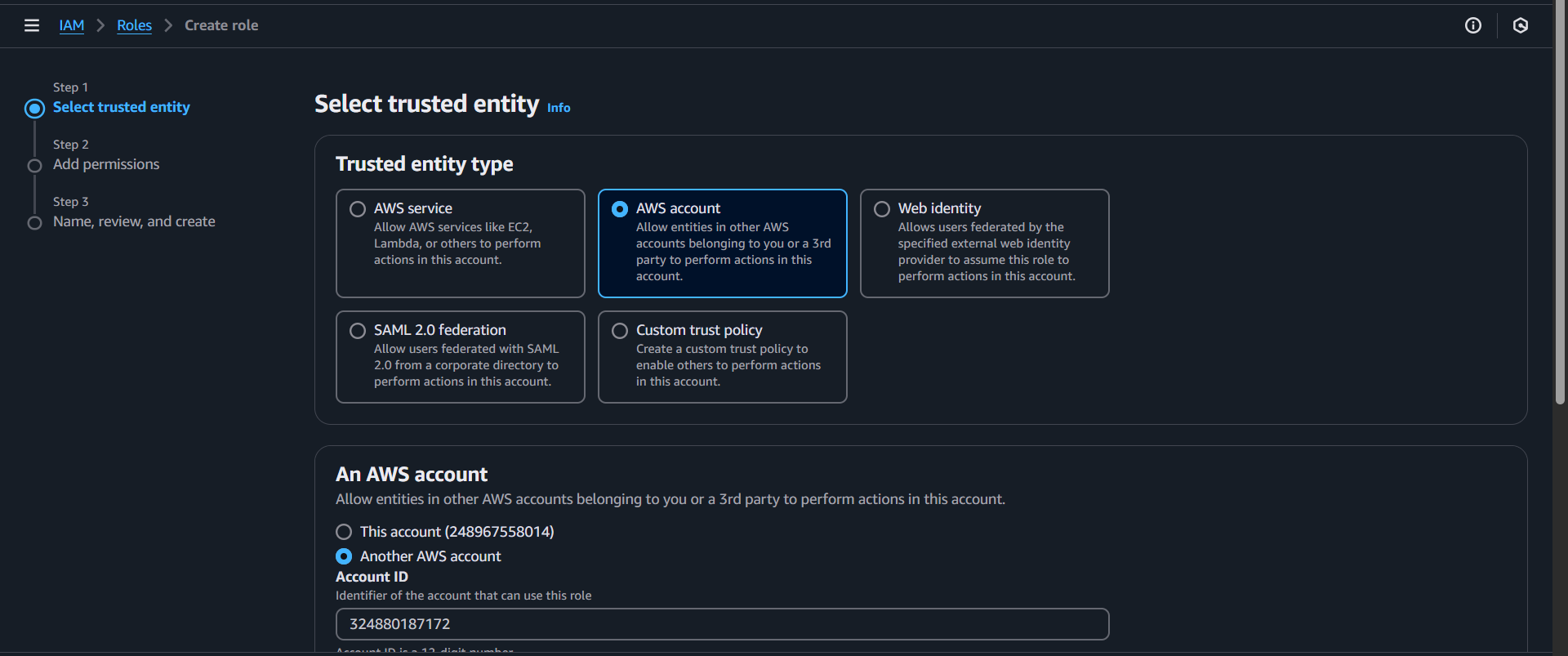Open Info link beside Select trusted entity

click(559, 108)
